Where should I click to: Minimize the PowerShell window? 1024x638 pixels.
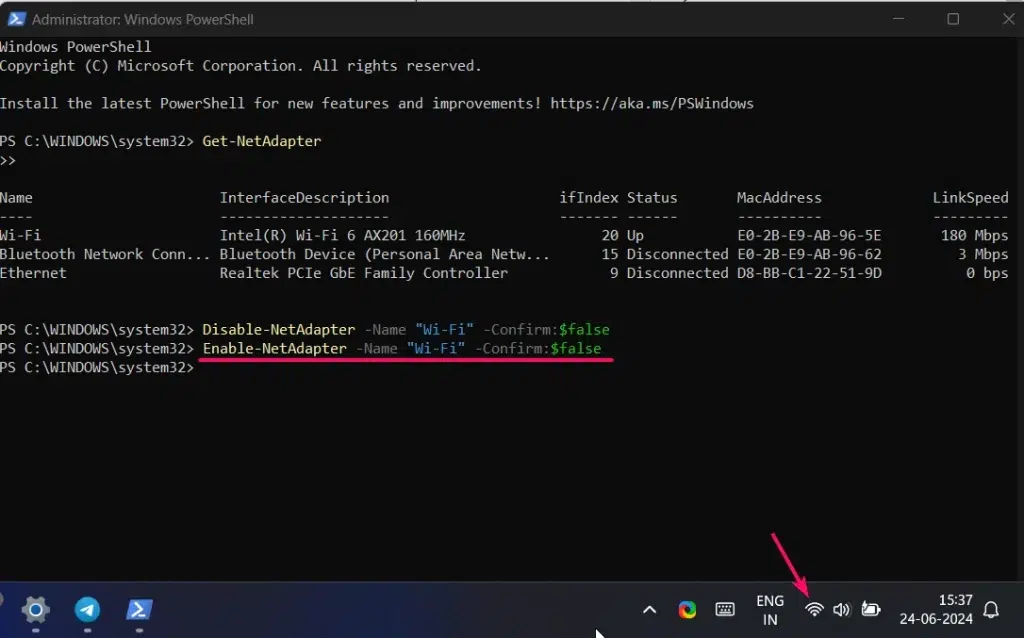[x=899, y=19]
